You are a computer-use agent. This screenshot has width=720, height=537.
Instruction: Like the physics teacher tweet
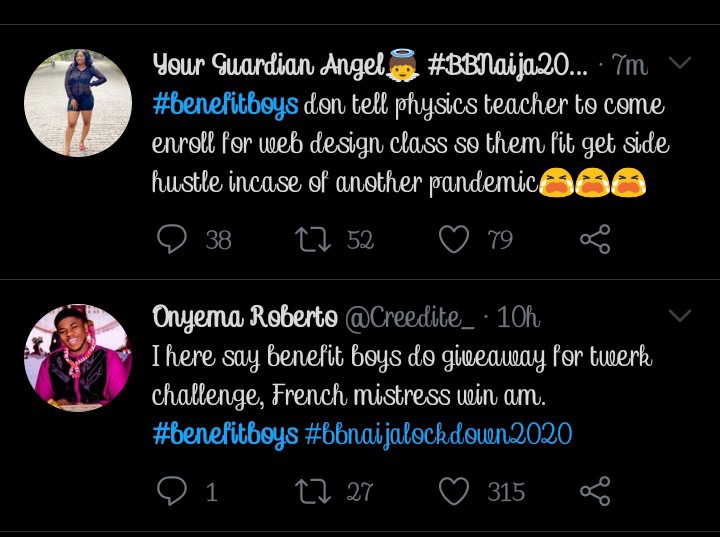point(454,239)
